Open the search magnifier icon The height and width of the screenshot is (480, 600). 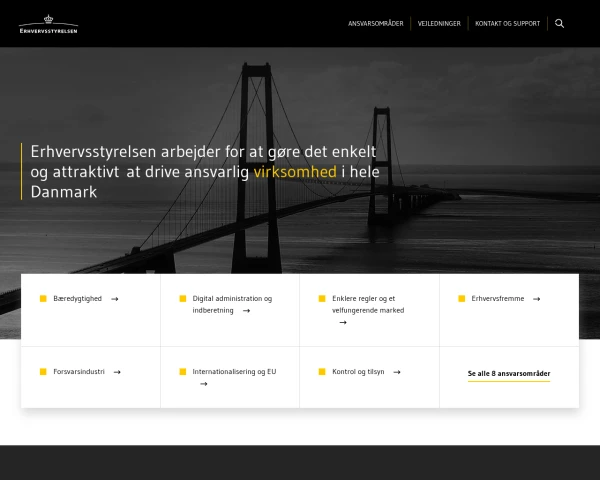coord(559,24)
